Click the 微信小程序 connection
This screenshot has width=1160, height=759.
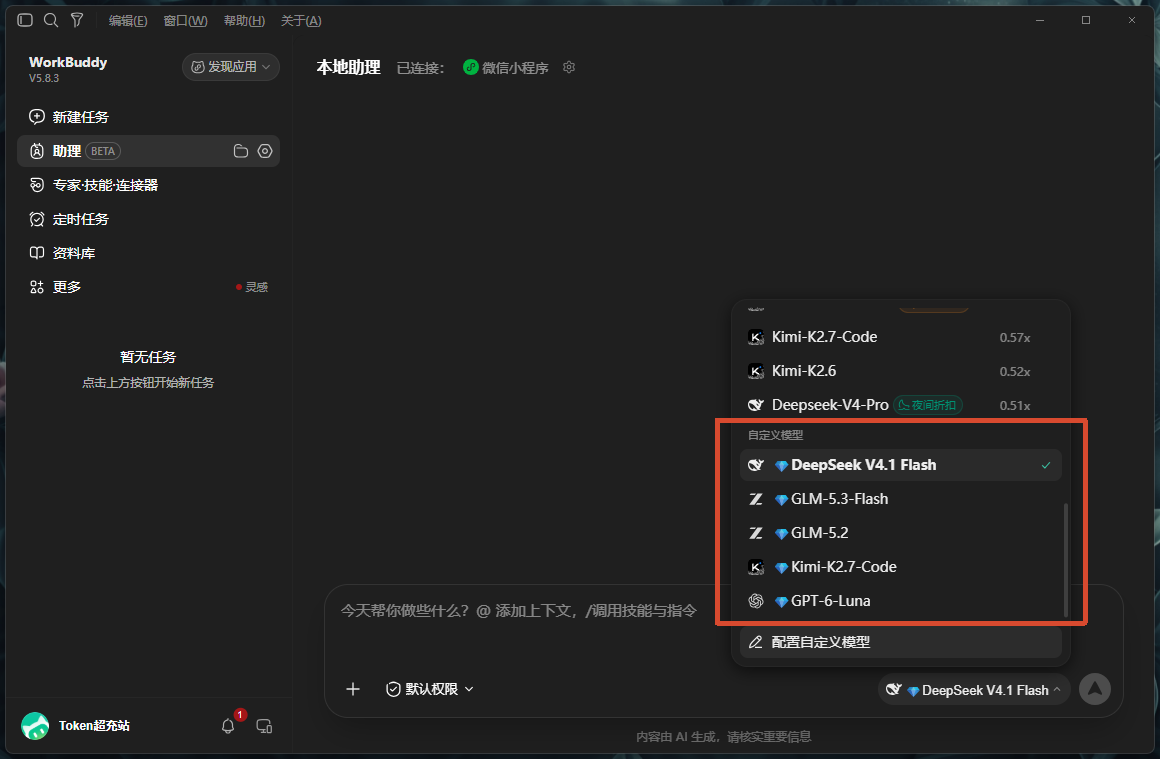pos(506,67)
